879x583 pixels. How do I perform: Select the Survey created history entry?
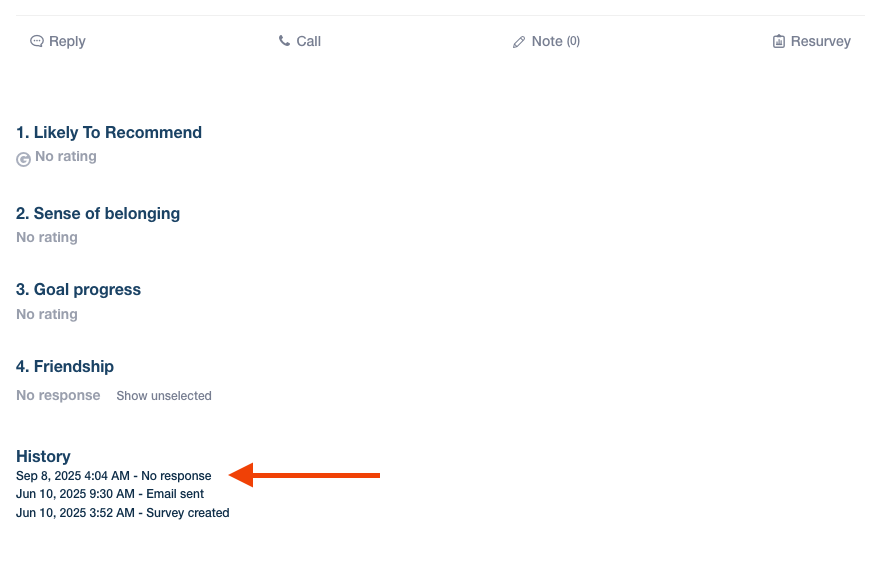click(123, 513)
